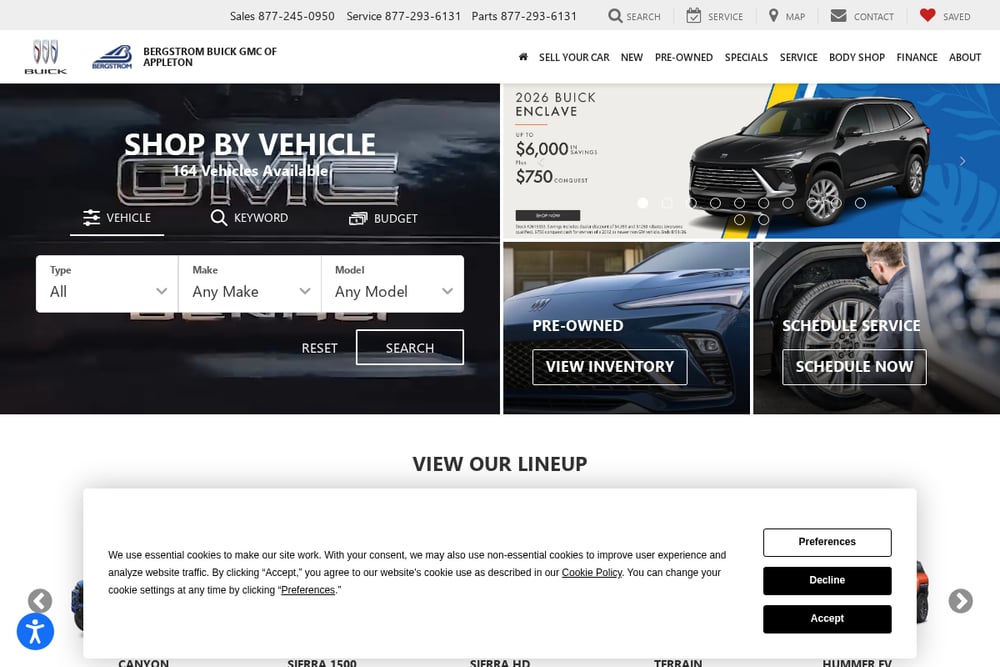Advance Enclave banner with right chevron
Screen dimensions: 1000x667
coord(962,161)
